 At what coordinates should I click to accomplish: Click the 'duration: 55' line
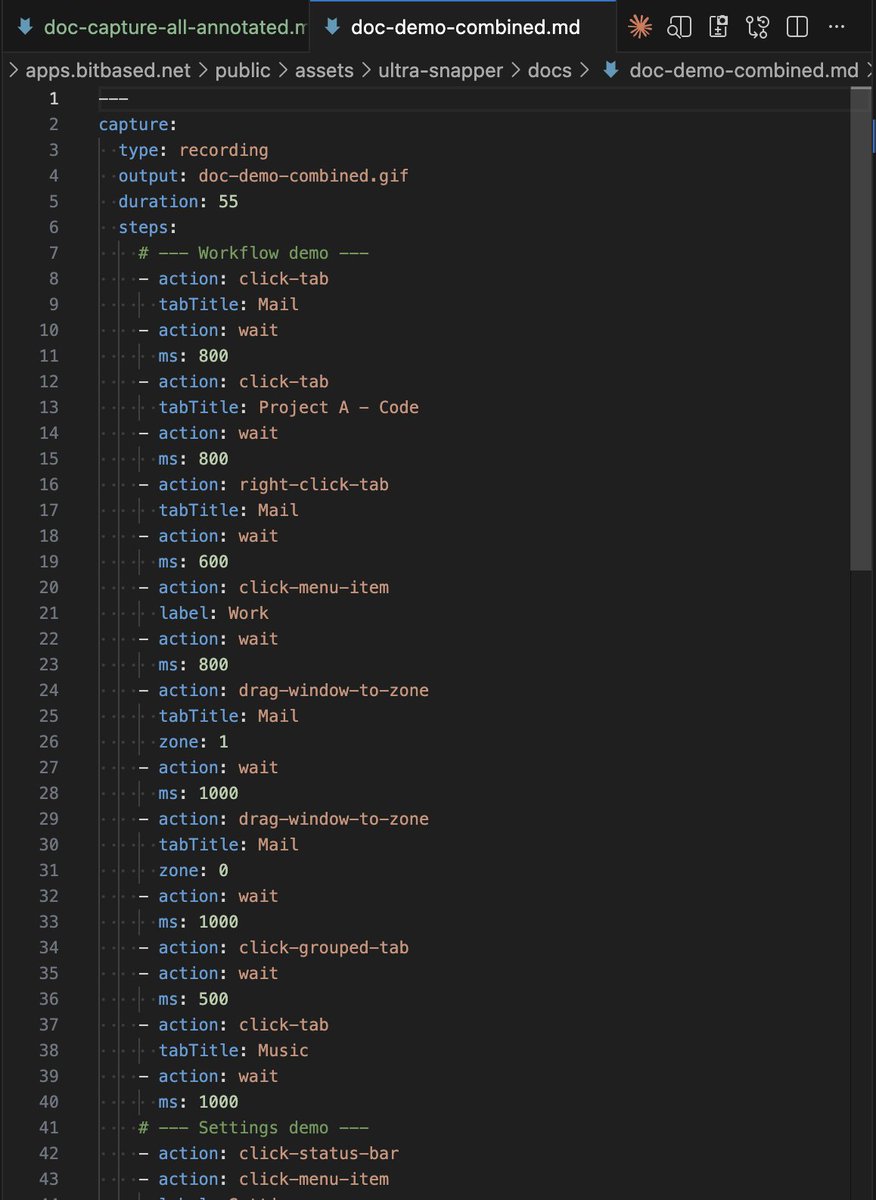pos(178,201)
